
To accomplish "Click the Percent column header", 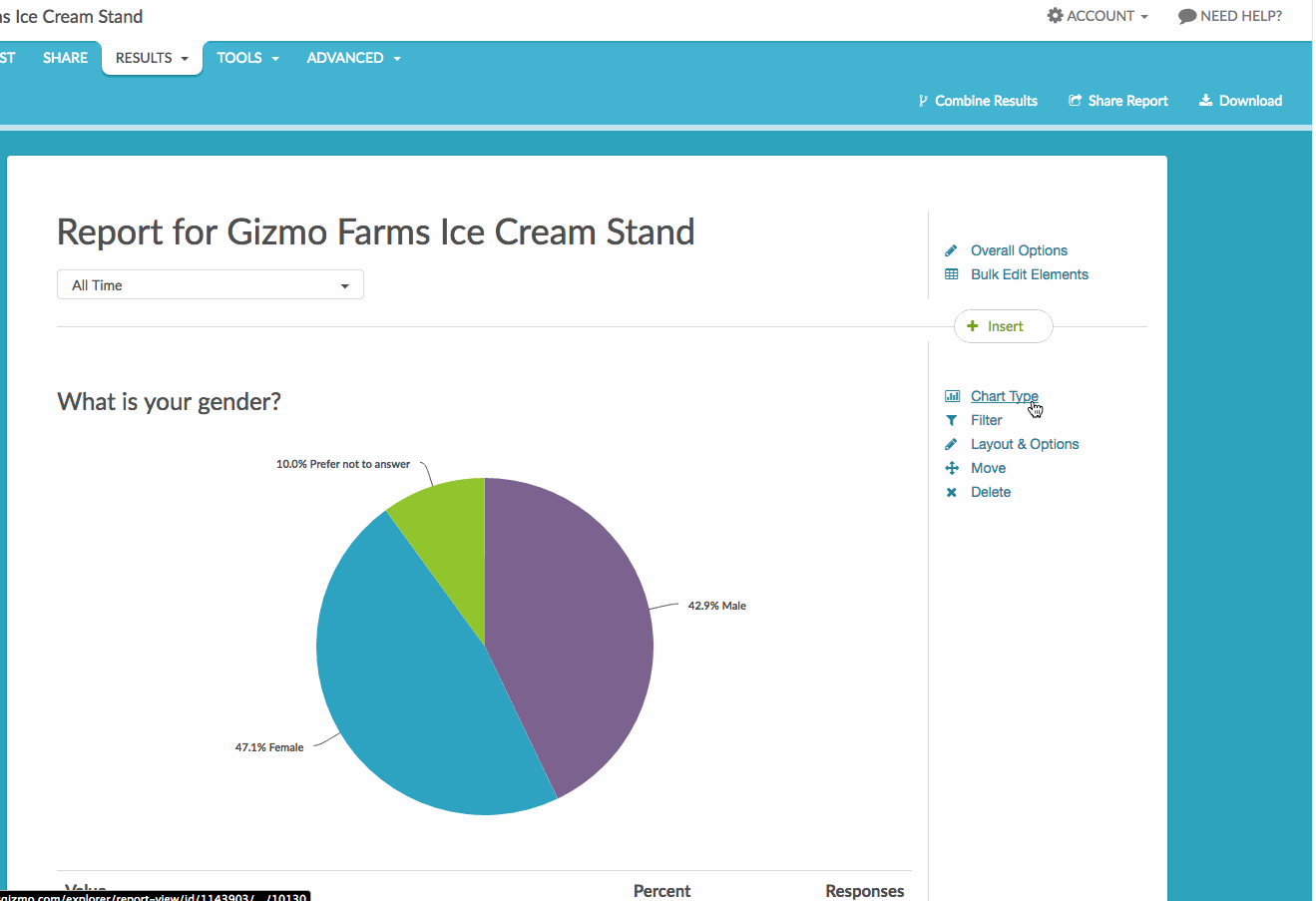I will (661, 891).
